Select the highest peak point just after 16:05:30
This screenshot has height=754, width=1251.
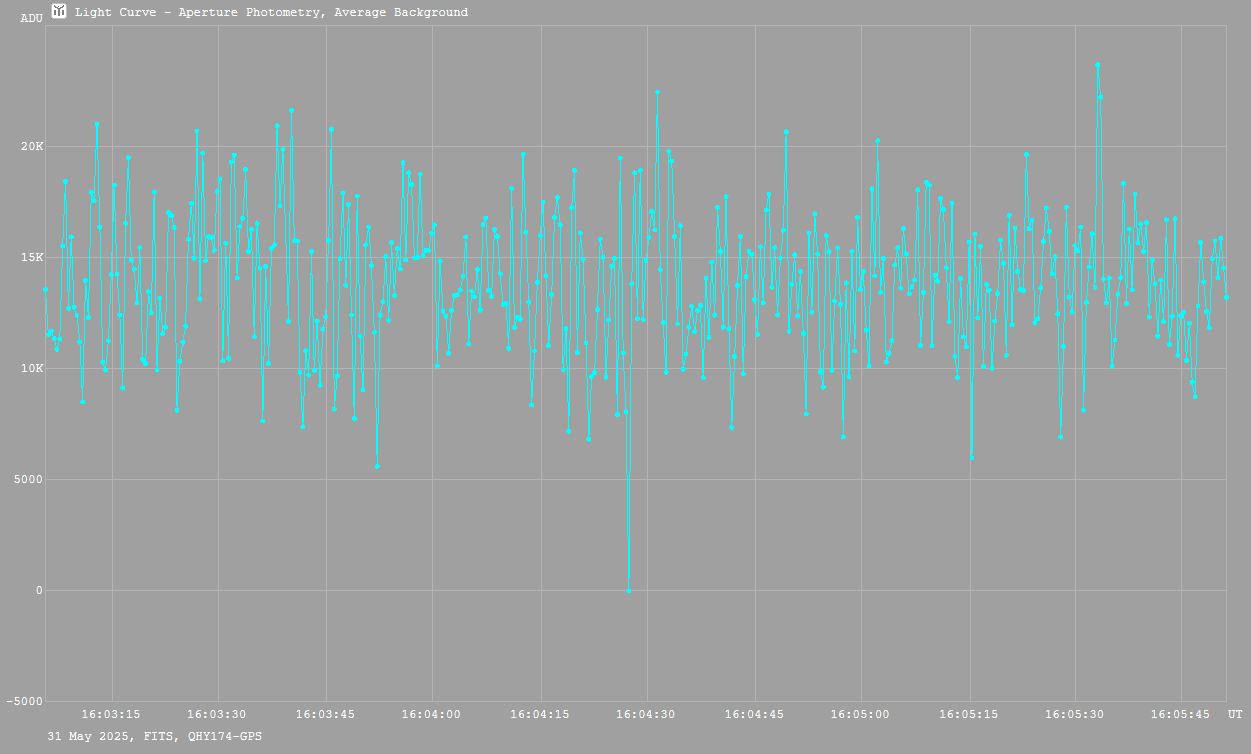pyautogui.click(x=1097, y=65)
